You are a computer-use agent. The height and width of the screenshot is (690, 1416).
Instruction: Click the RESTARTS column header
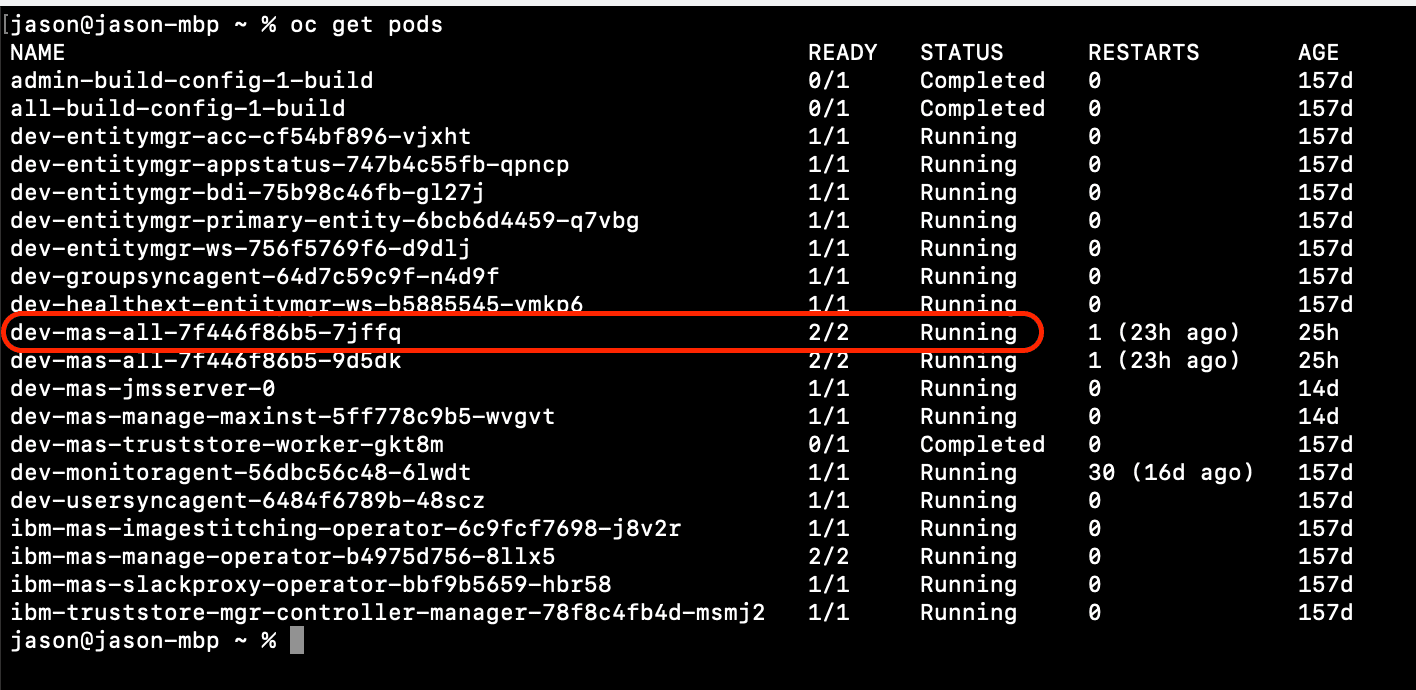tap(1143, 53)
